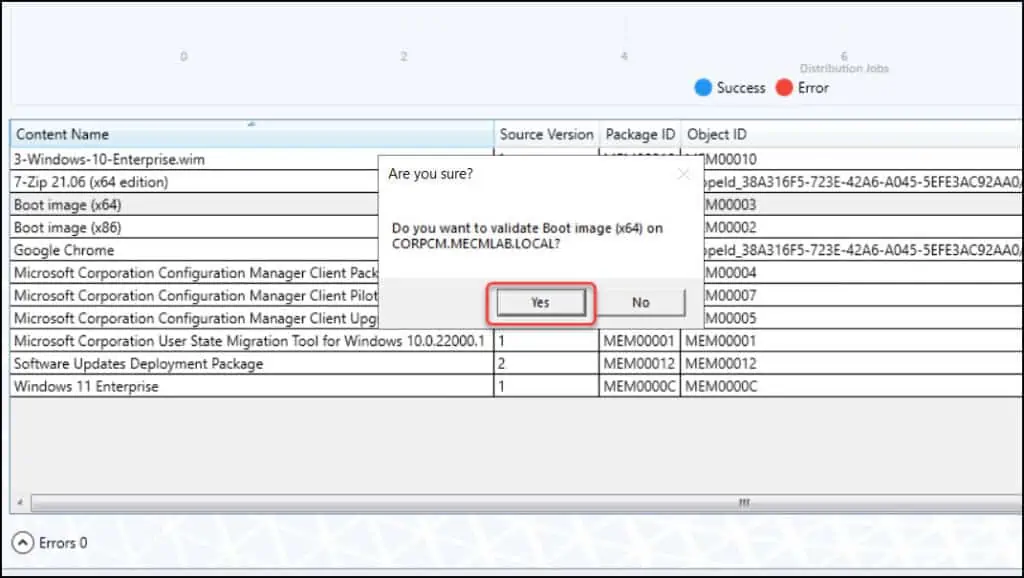1024x578 pixels.
Task: Expand the Errors 0 section
Action: click(22, 543)
